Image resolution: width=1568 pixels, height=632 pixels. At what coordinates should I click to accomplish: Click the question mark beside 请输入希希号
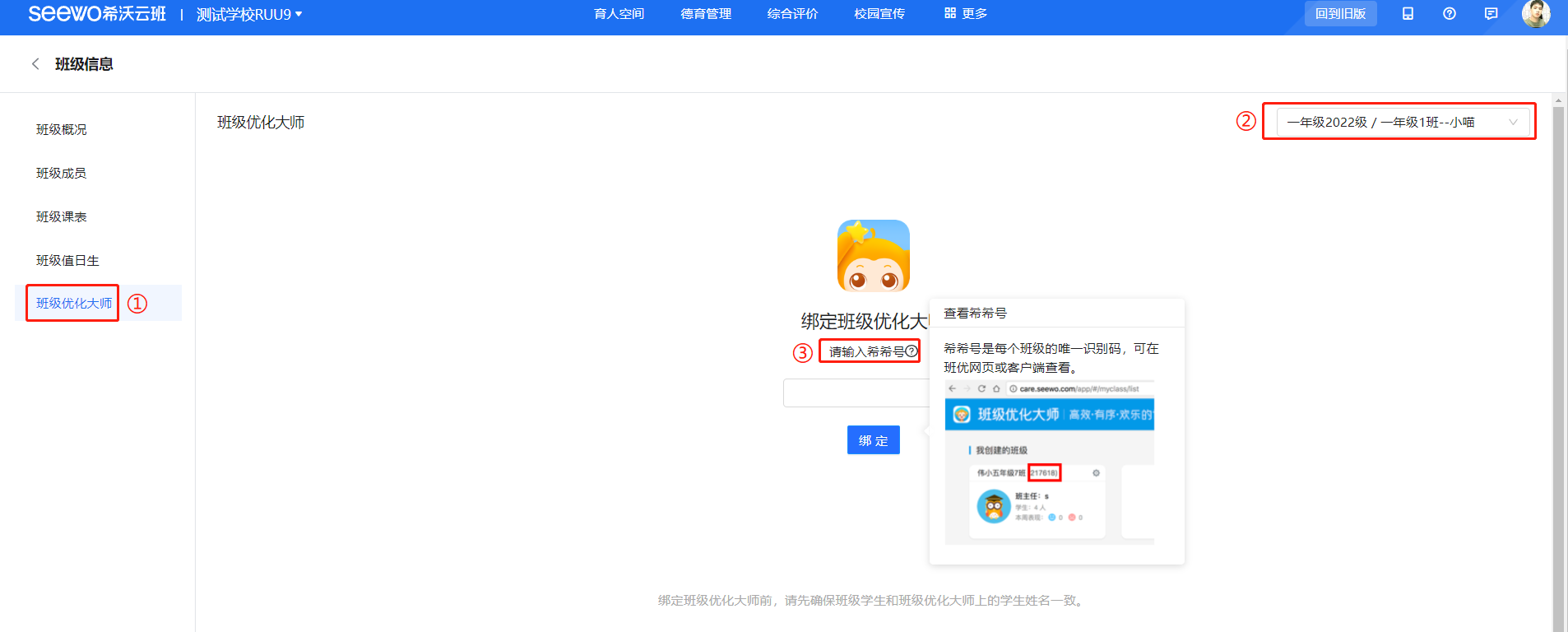912,351
